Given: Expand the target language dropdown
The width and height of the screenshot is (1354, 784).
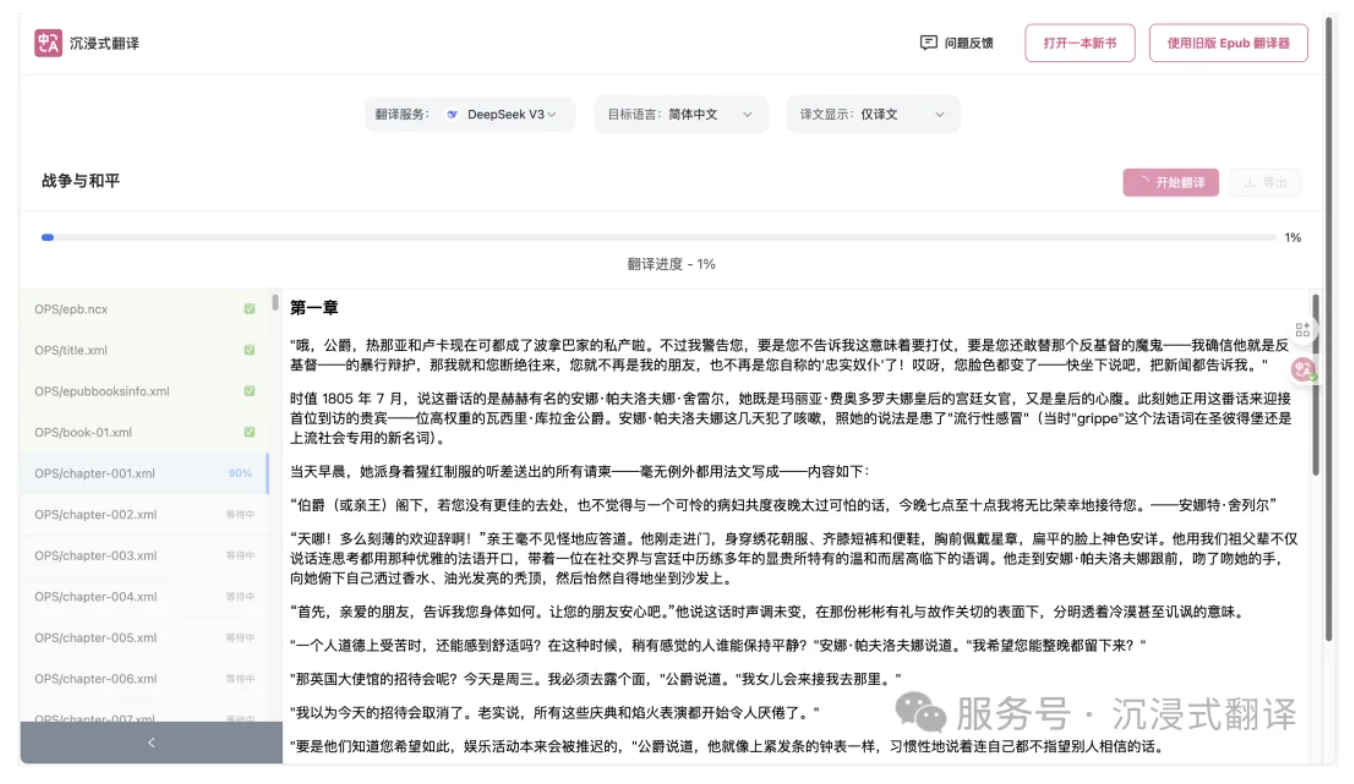Looking at the screenshot, I should click(x=680, y=115).
